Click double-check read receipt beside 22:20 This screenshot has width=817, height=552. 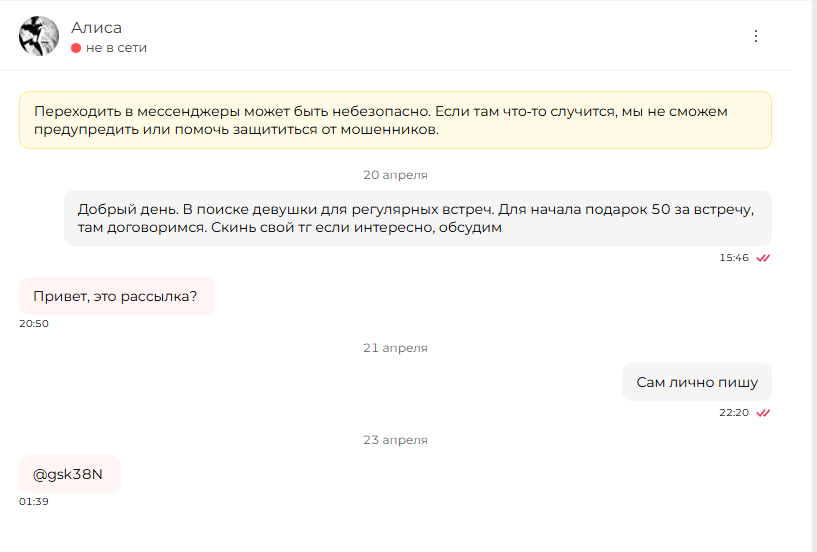click(763, 413)
